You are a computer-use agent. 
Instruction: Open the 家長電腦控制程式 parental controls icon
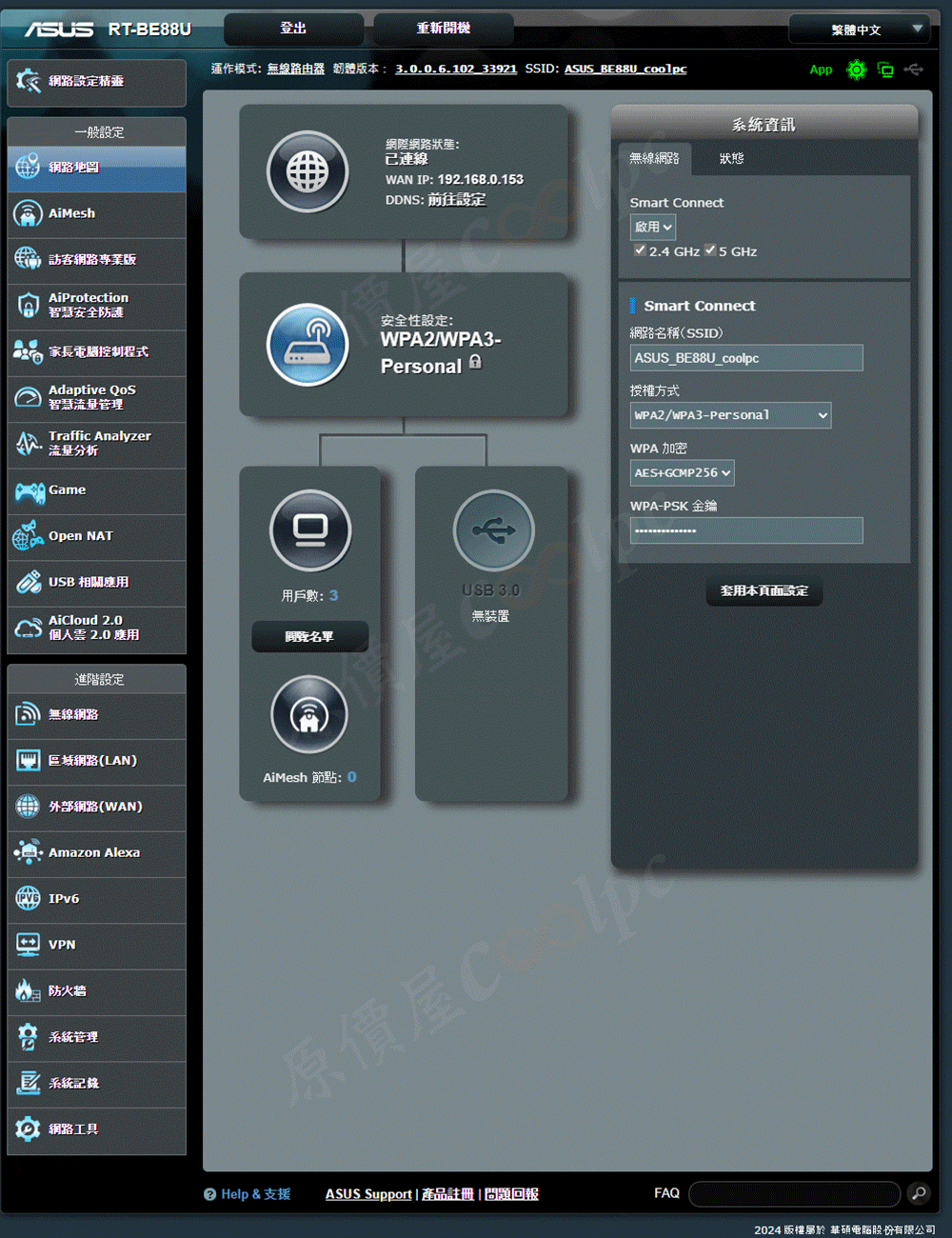pyautogui.click(x=28, y=351)
